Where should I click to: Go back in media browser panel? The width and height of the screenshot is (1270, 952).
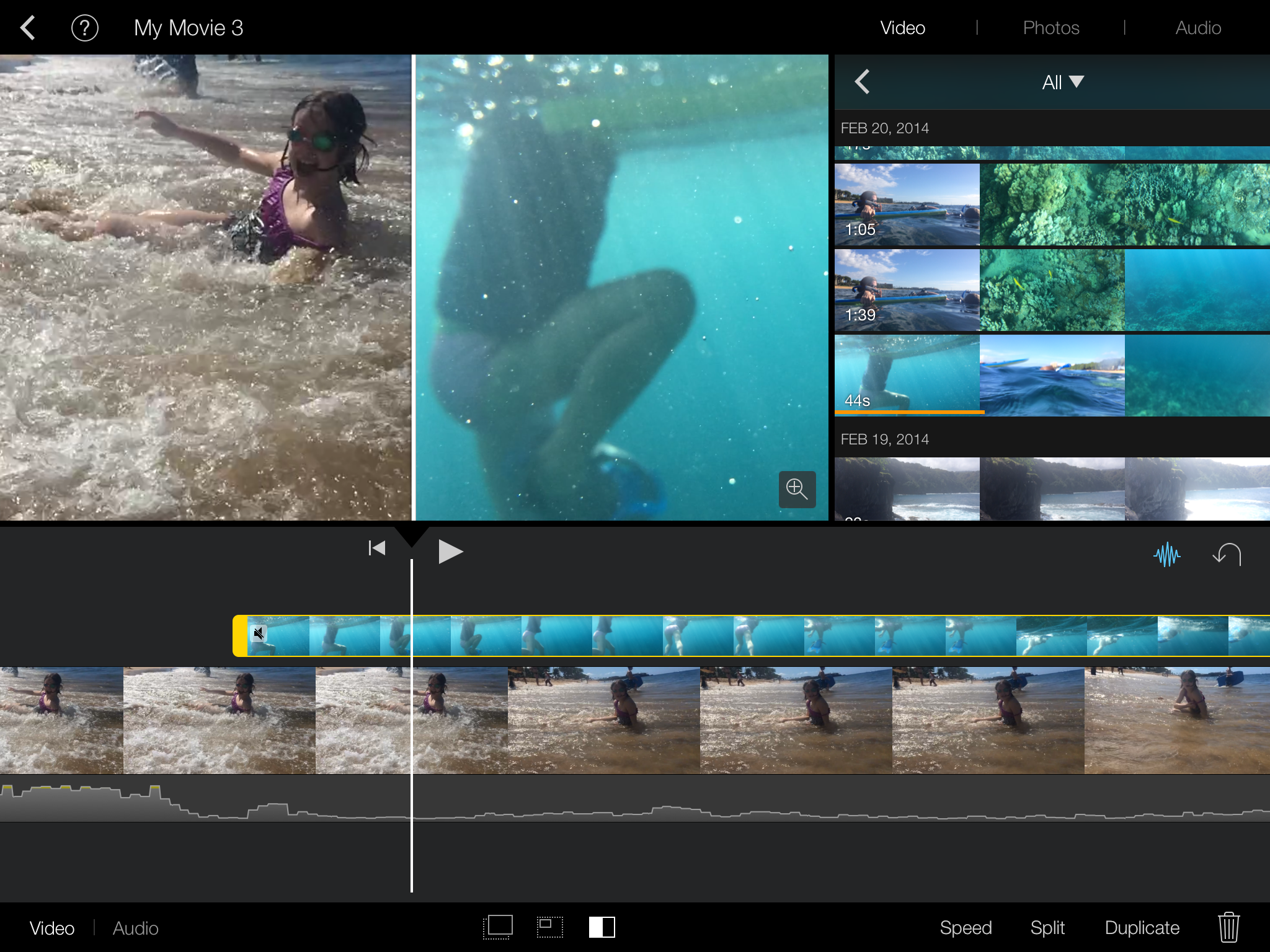tap(862, 82)
